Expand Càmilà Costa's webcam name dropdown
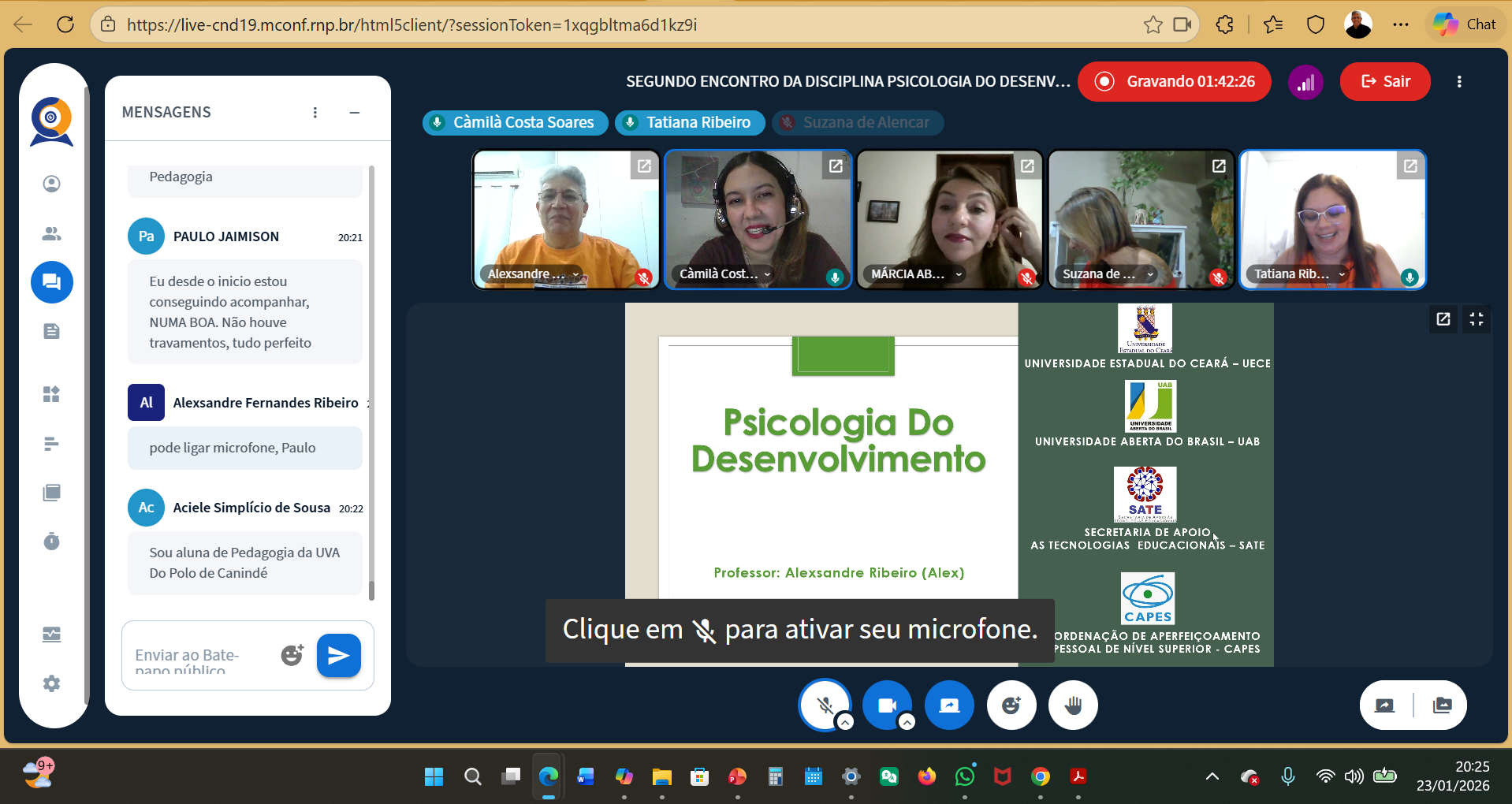Image resolution: width=1512 pixels, height=804 pixels. pos(767,274)
